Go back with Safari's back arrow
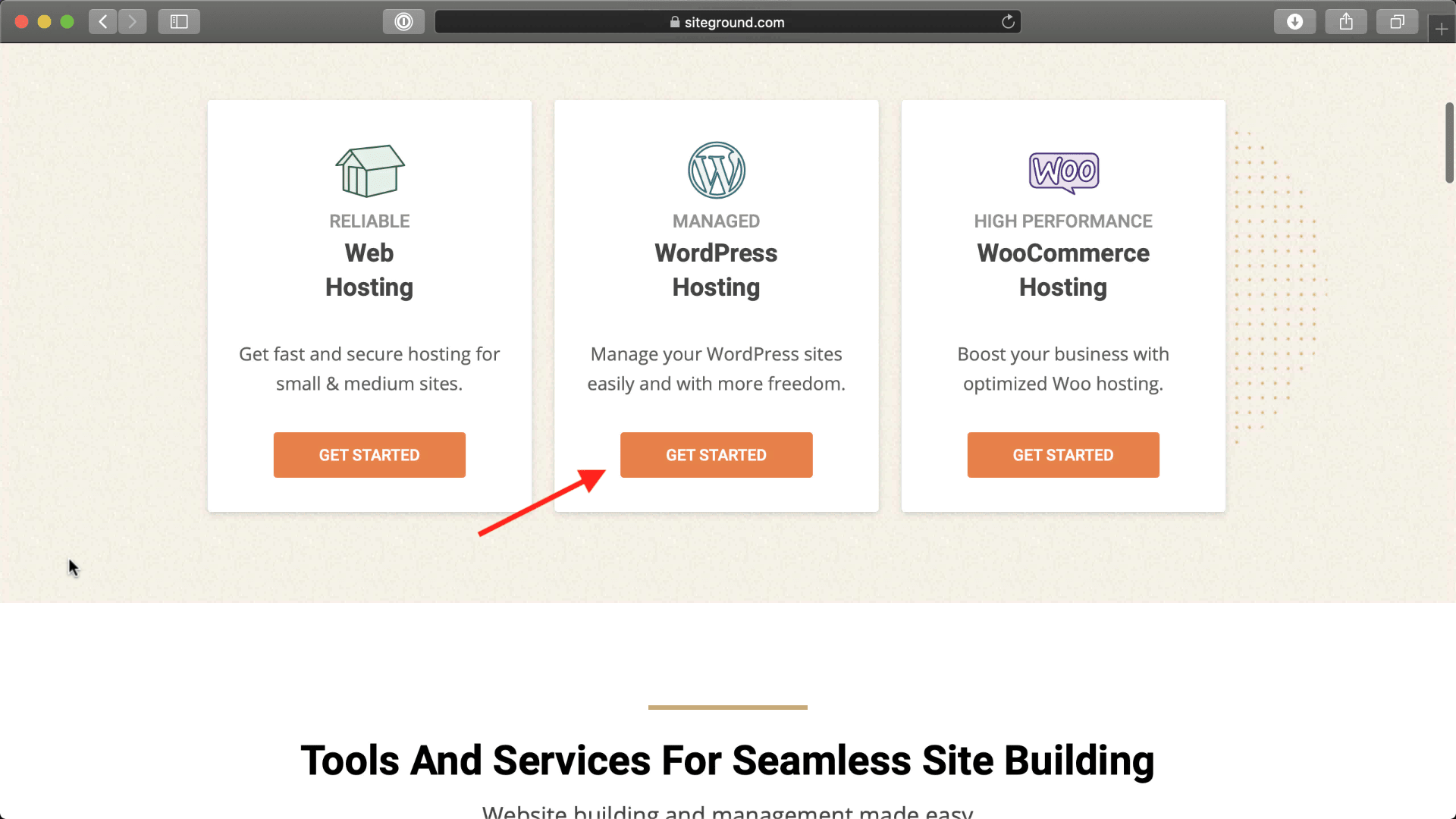Image resolution: width=1456 pixels, height=819 pixels. (103, 21)
